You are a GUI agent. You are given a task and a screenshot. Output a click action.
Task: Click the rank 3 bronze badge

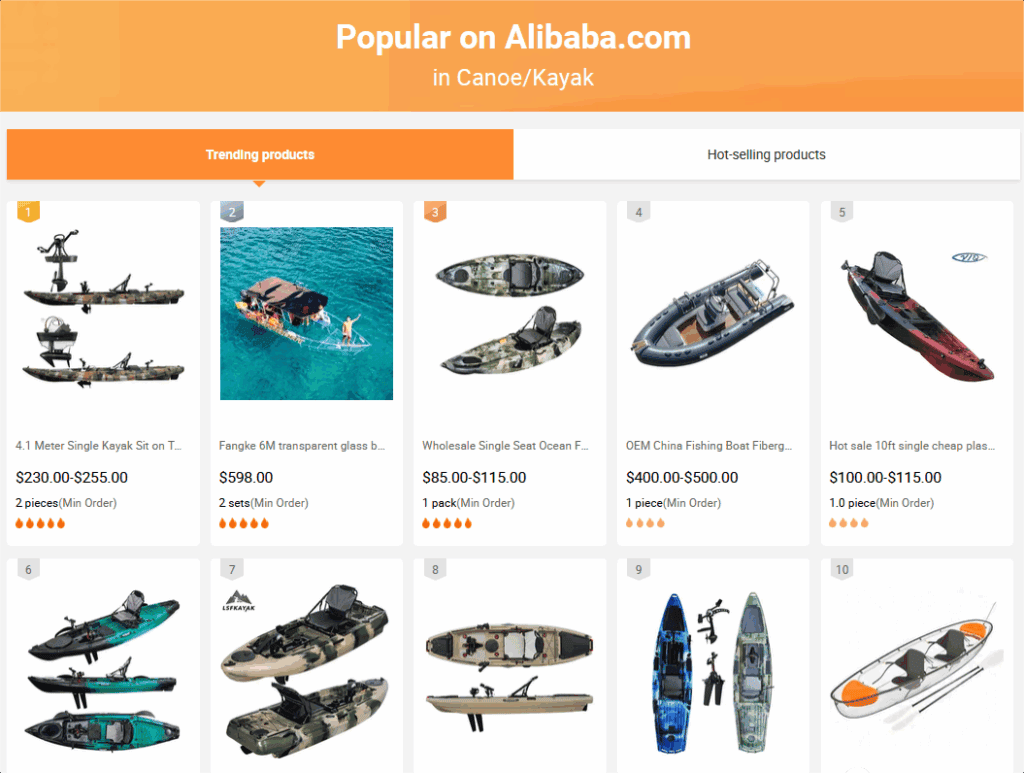coord(435,212)
